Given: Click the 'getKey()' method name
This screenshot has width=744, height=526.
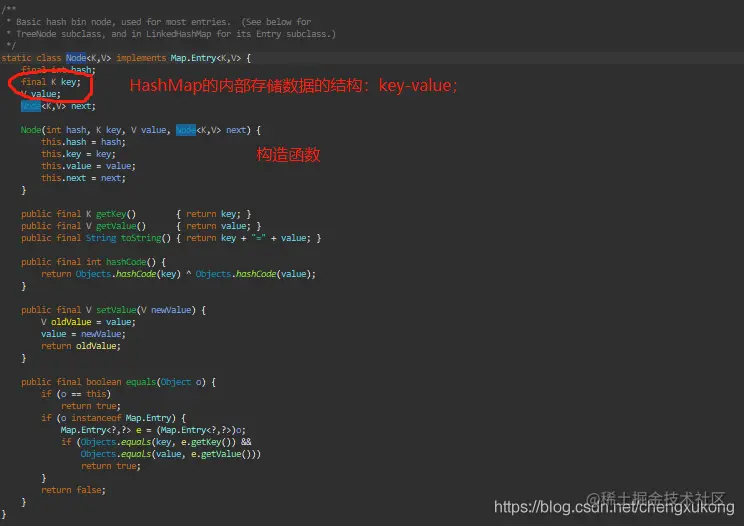Looking at the screenshot, I should tap(116, 214).
